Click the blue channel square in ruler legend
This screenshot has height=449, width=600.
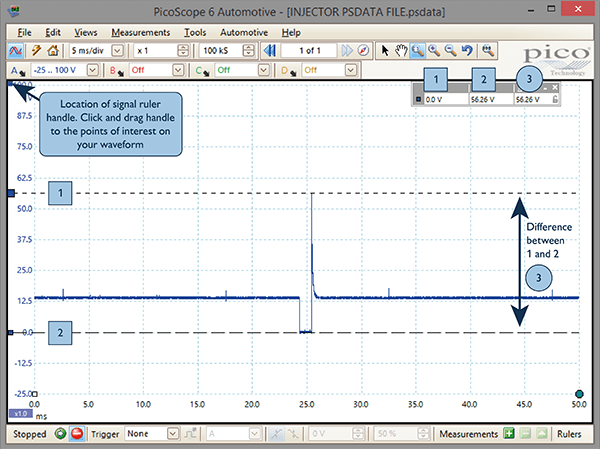[418, 100]
